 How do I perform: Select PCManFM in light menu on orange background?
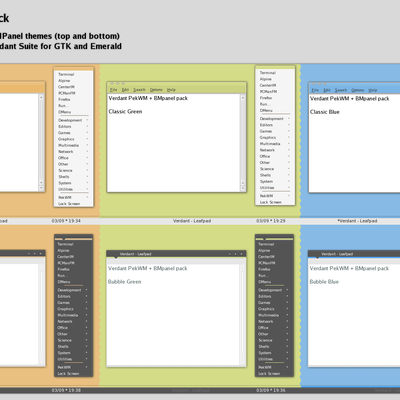67,93
